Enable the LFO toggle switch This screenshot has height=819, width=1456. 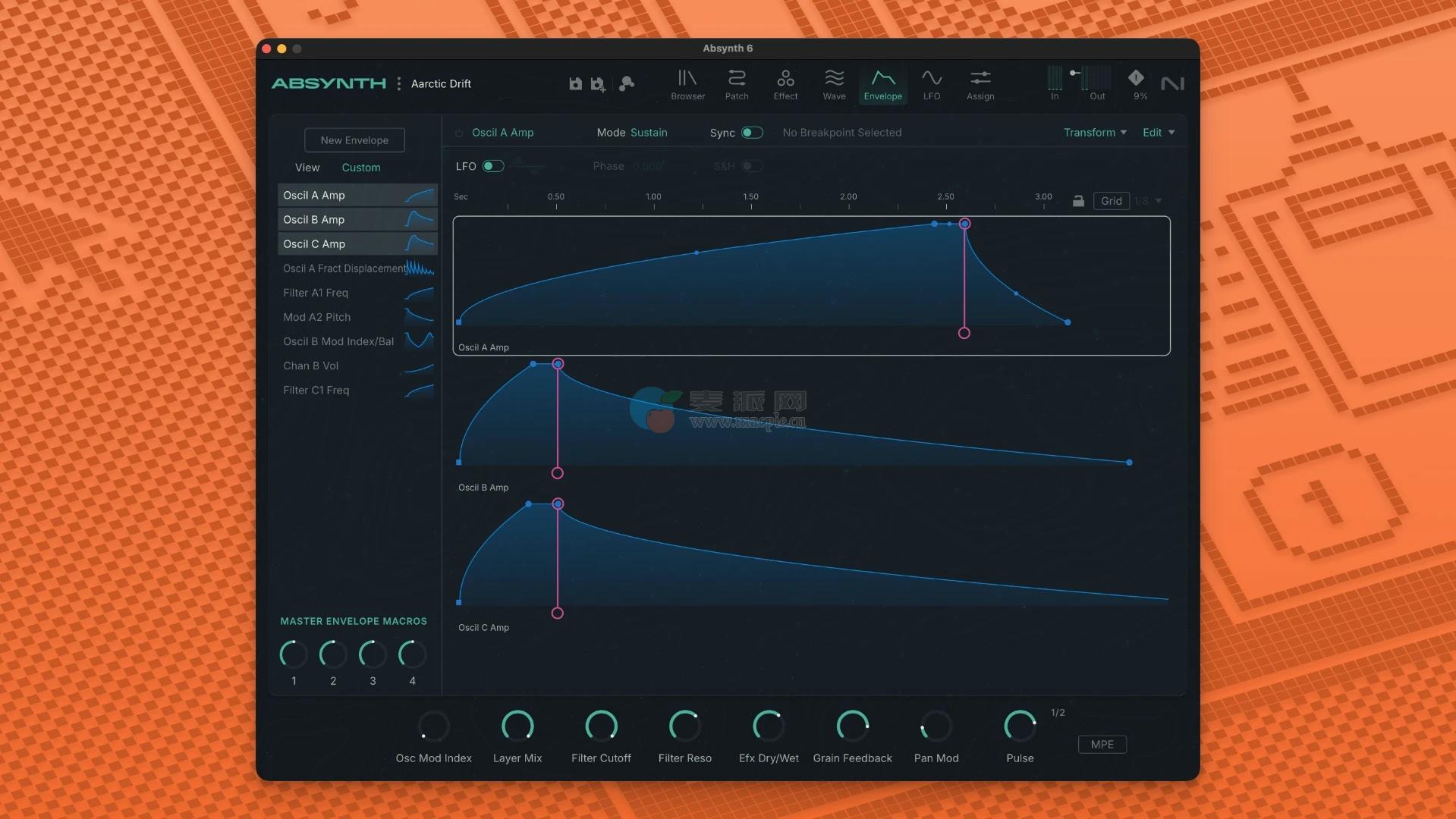coord(492,166)
